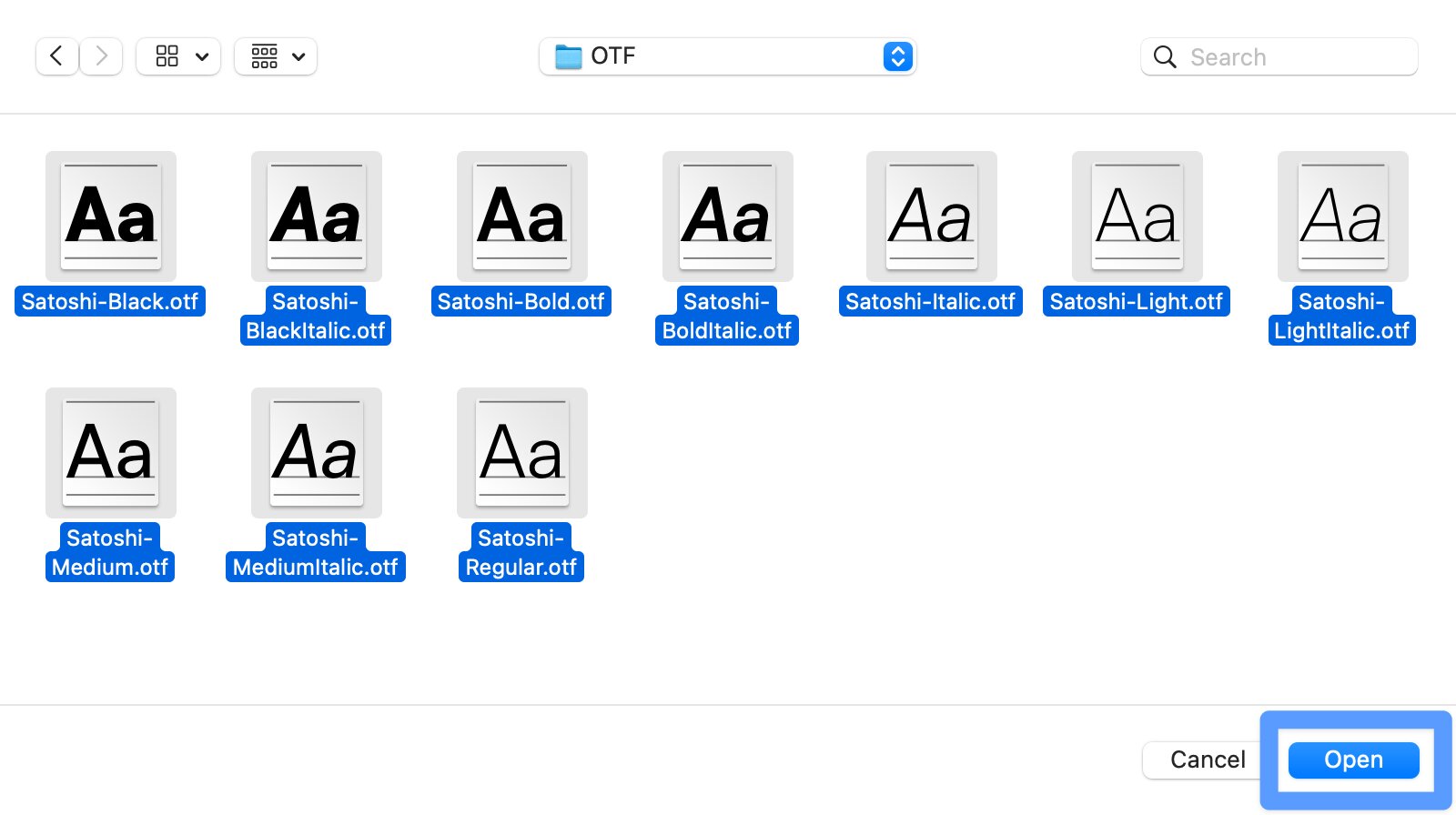Select the Satoshi-Light.otf font icon

[1137, 216]
